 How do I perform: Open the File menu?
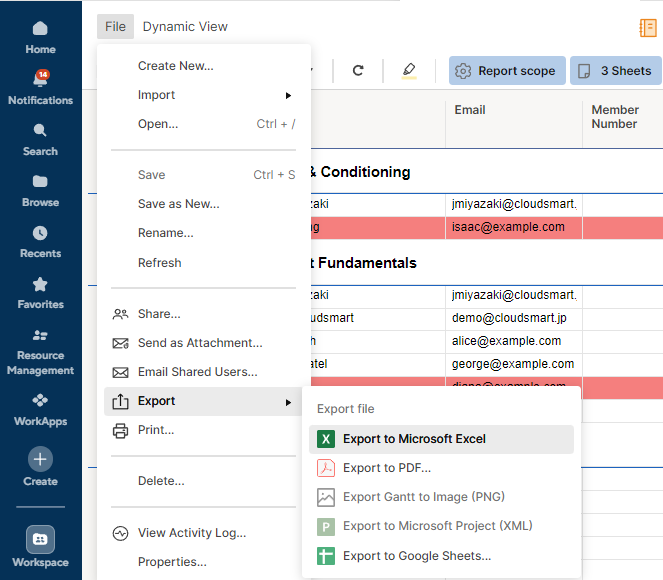(x=115, y=27)
